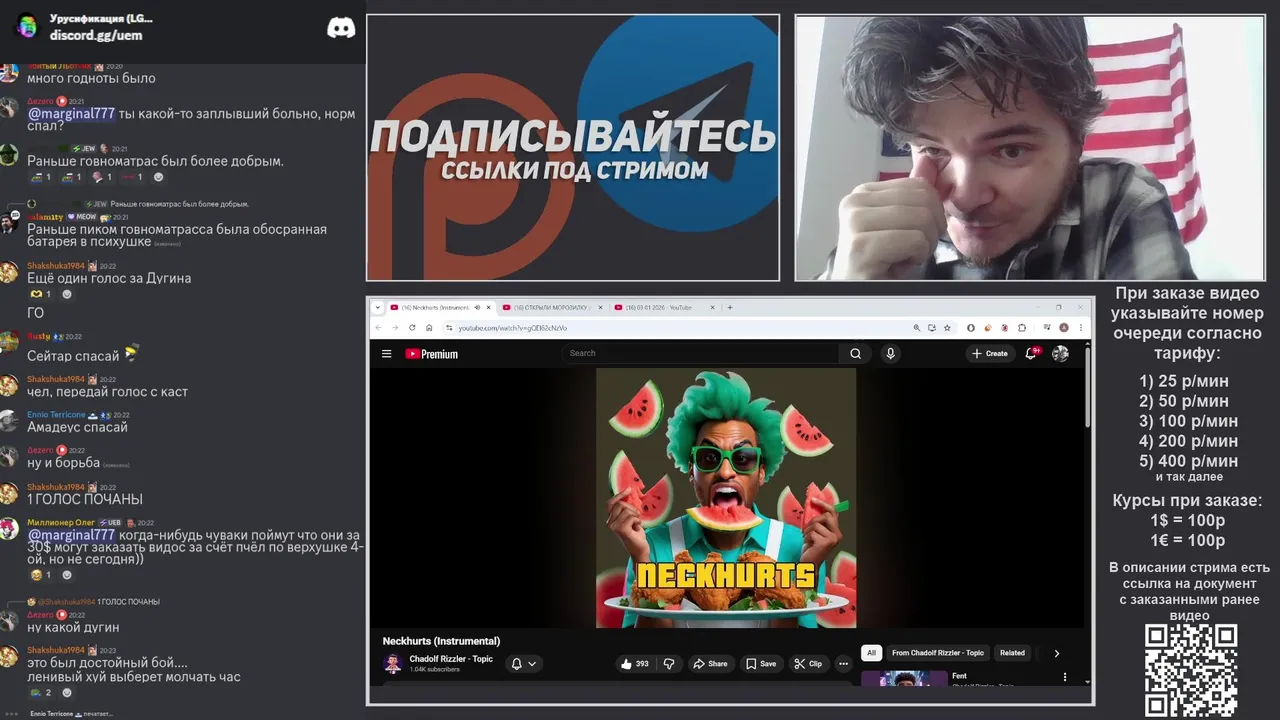
Task: Click reaction under 'это был достойный бой' message
Action: [41, 692]
